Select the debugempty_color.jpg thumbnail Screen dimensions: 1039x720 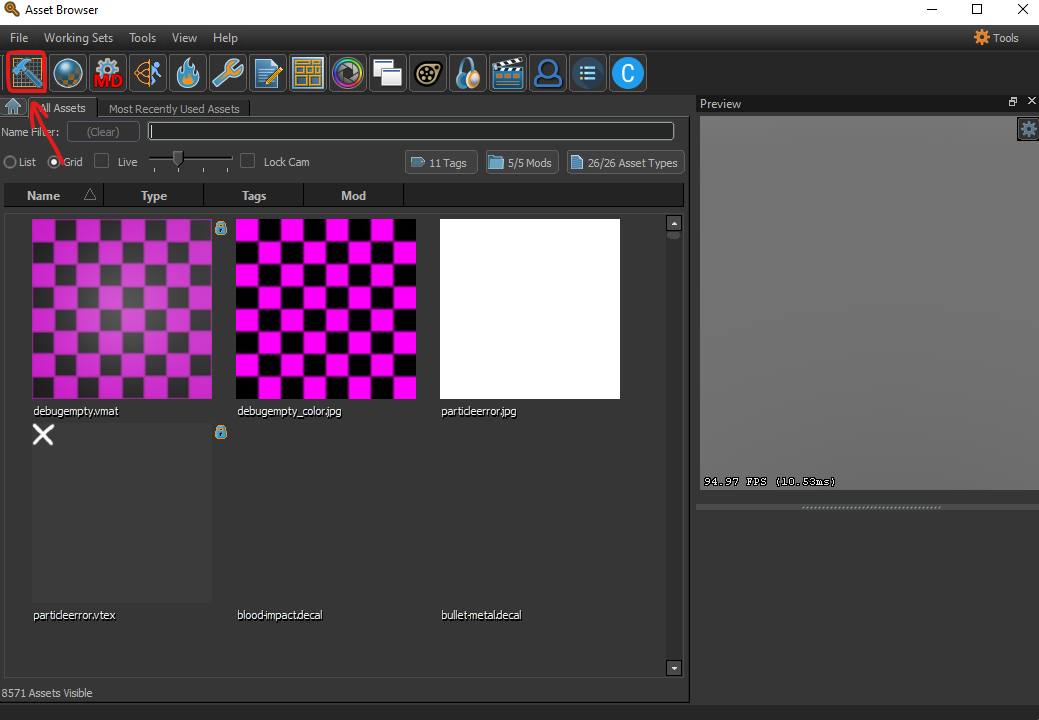click(x=326, y=309)
